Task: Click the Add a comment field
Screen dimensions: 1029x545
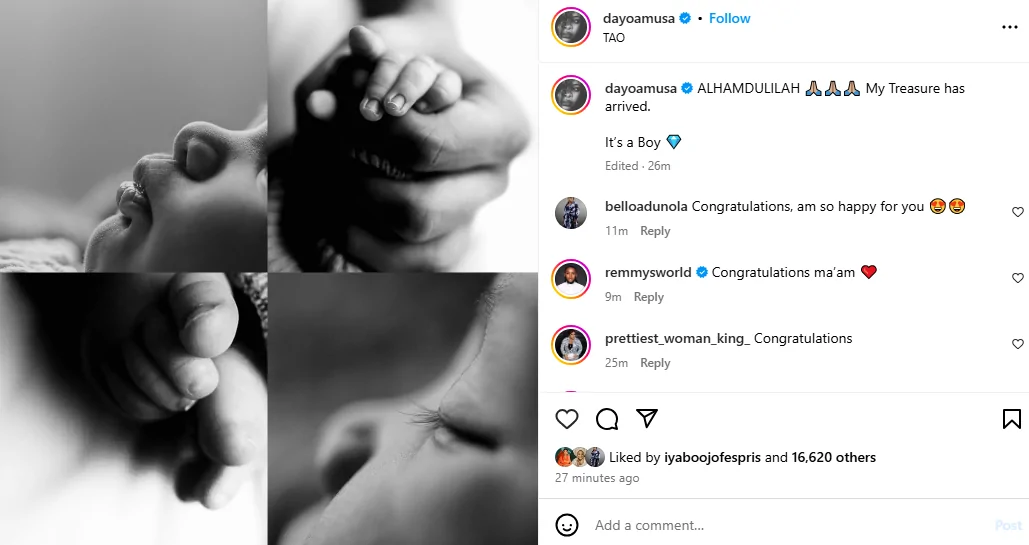Action: point(780,525)
